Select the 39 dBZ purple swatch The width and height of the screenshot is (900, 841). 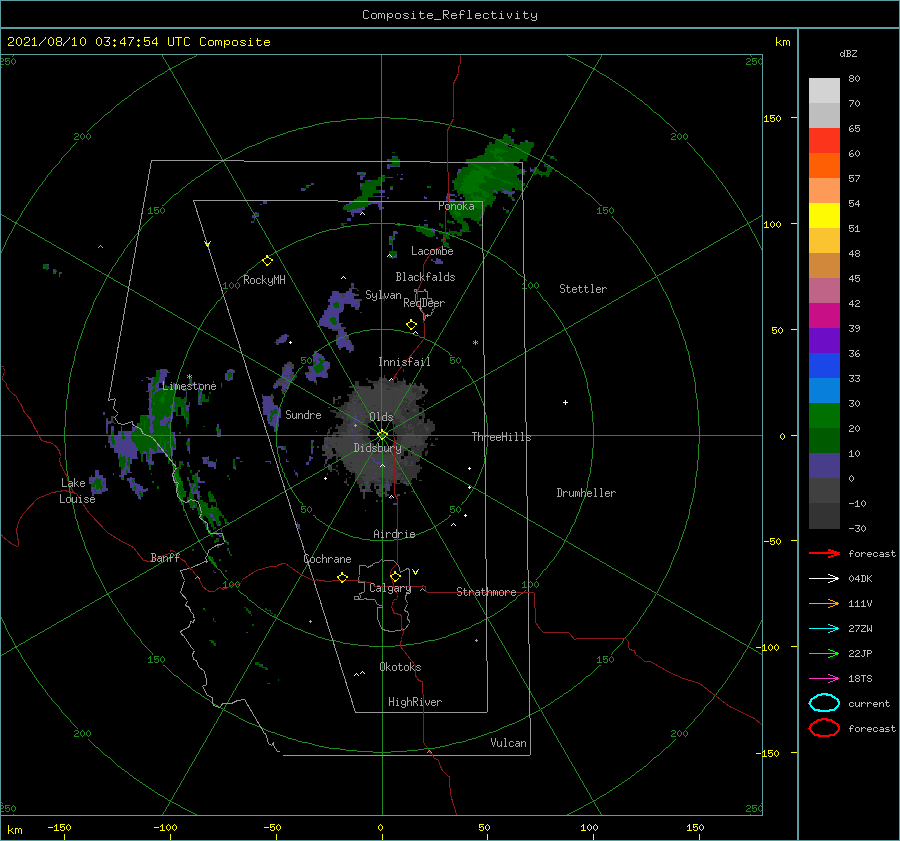coord(824,340)
